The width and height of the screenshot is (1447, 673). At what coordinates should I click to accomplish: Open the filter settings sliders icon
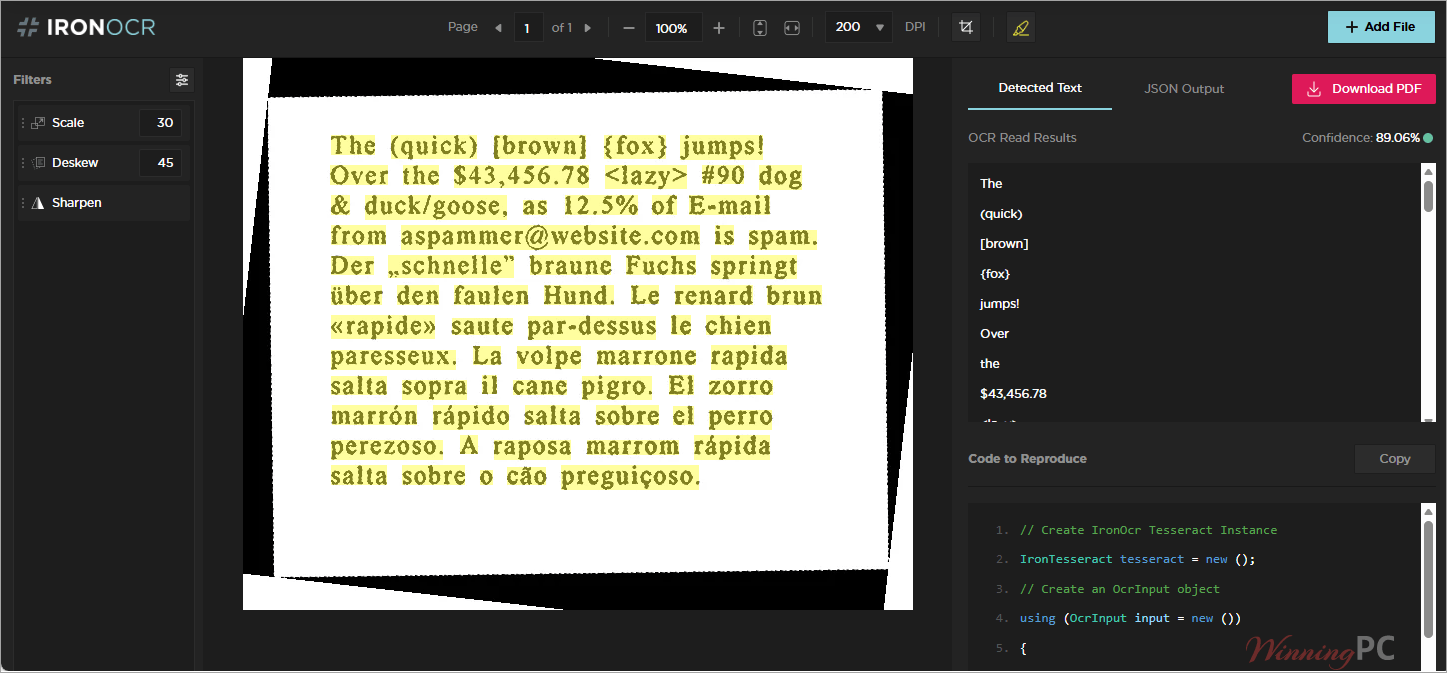[x=181, y=80]
